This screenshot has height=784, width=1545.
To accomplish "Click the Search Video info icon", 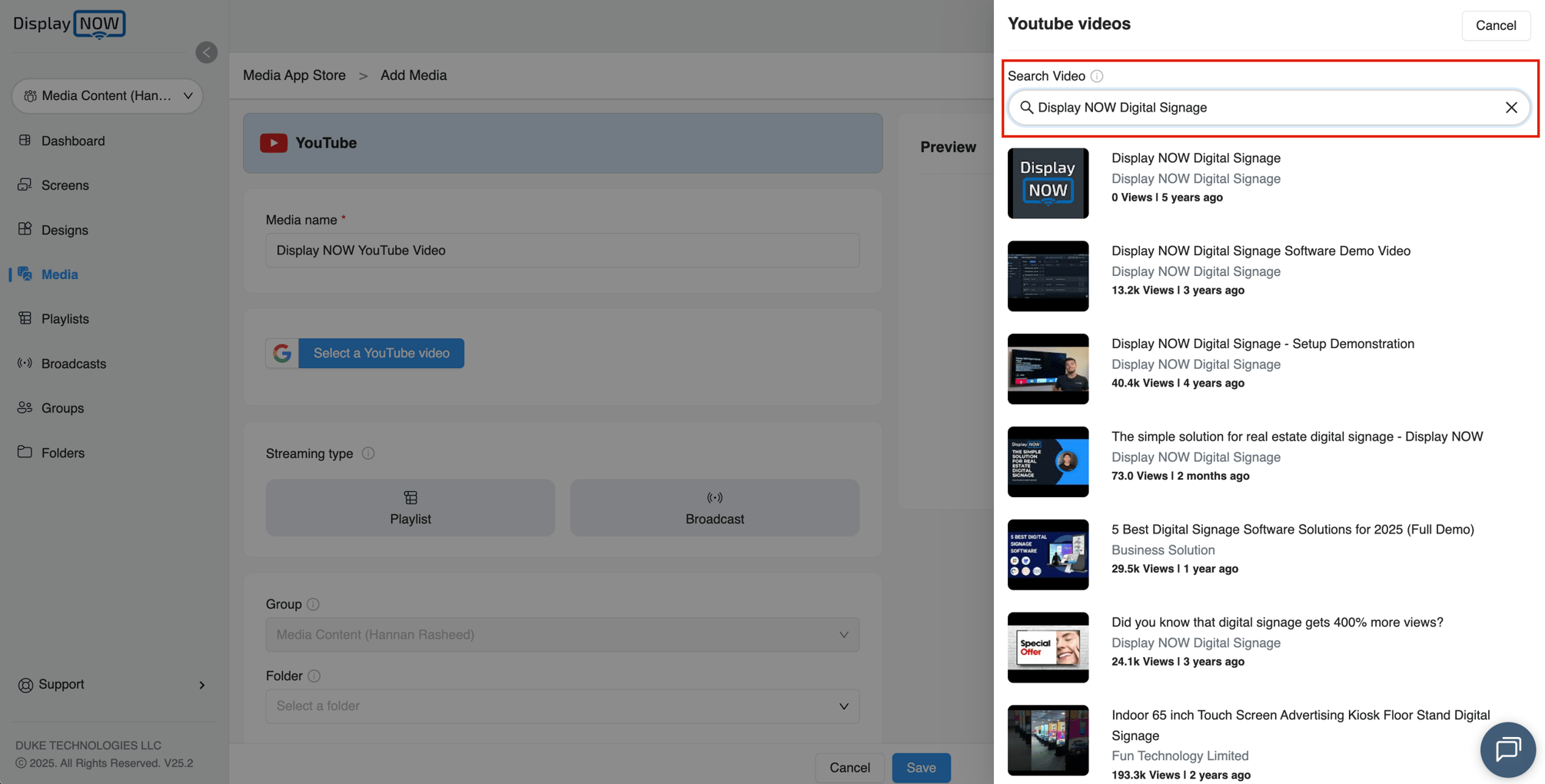I will 1097,76.
